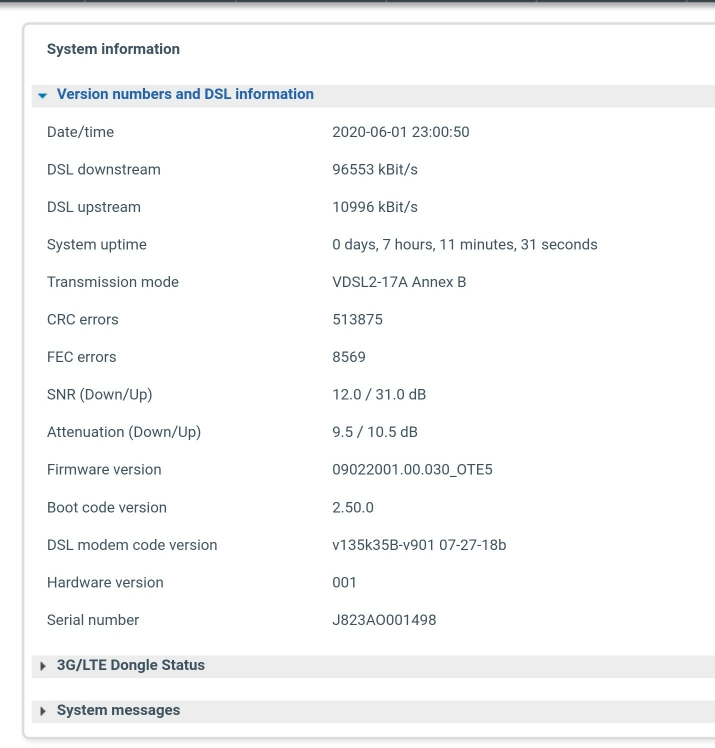This screenshot has width=715, height=748.
Task: Select the Date/time value 2020-06-01 23:00:50
Action: [401, 132]
